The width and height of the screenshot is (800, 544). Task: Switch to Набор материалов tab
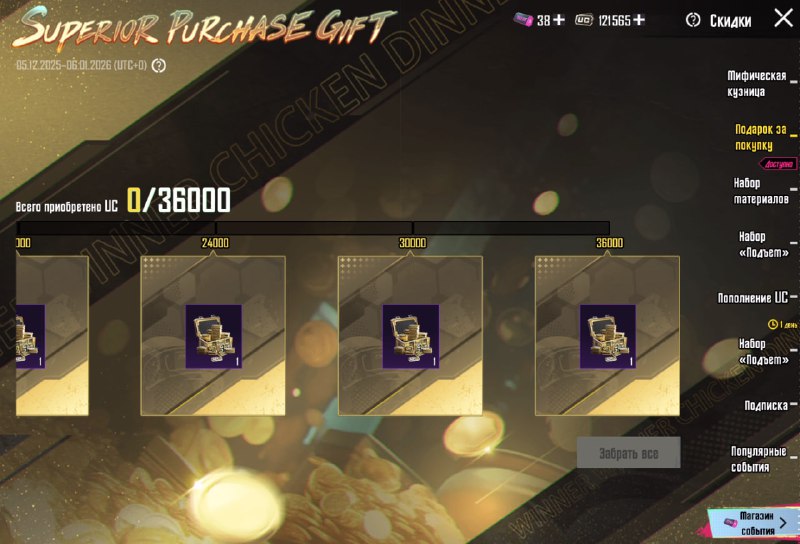[x=761, y=191]
